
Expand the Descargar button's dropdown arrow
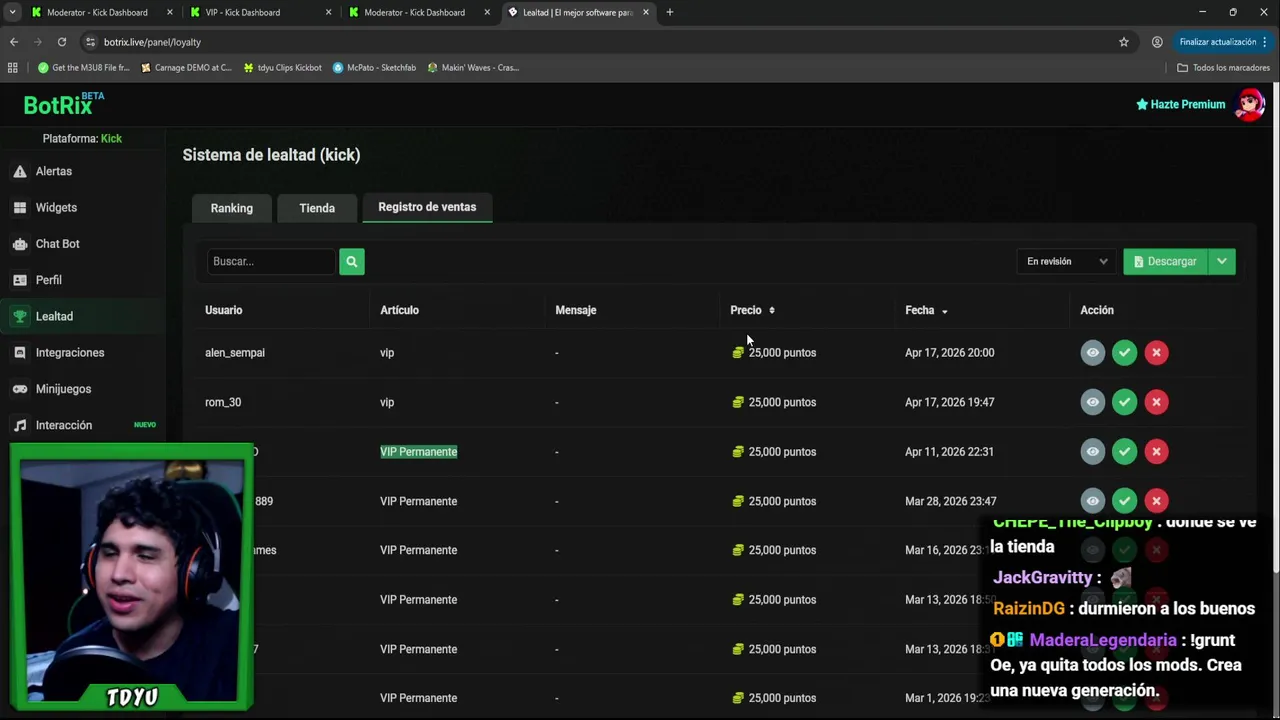coord(1222,261)
